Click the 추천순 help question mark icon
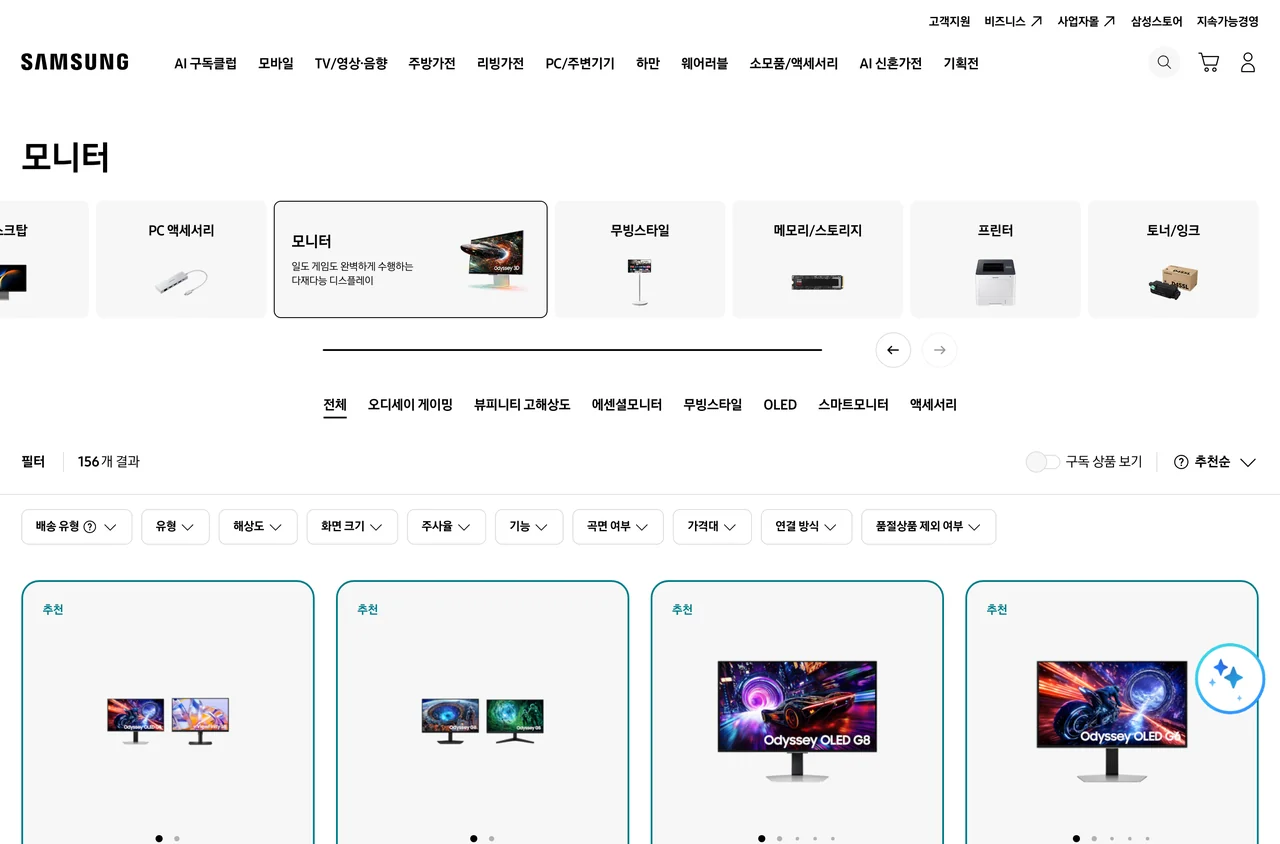 [1181, 462]
